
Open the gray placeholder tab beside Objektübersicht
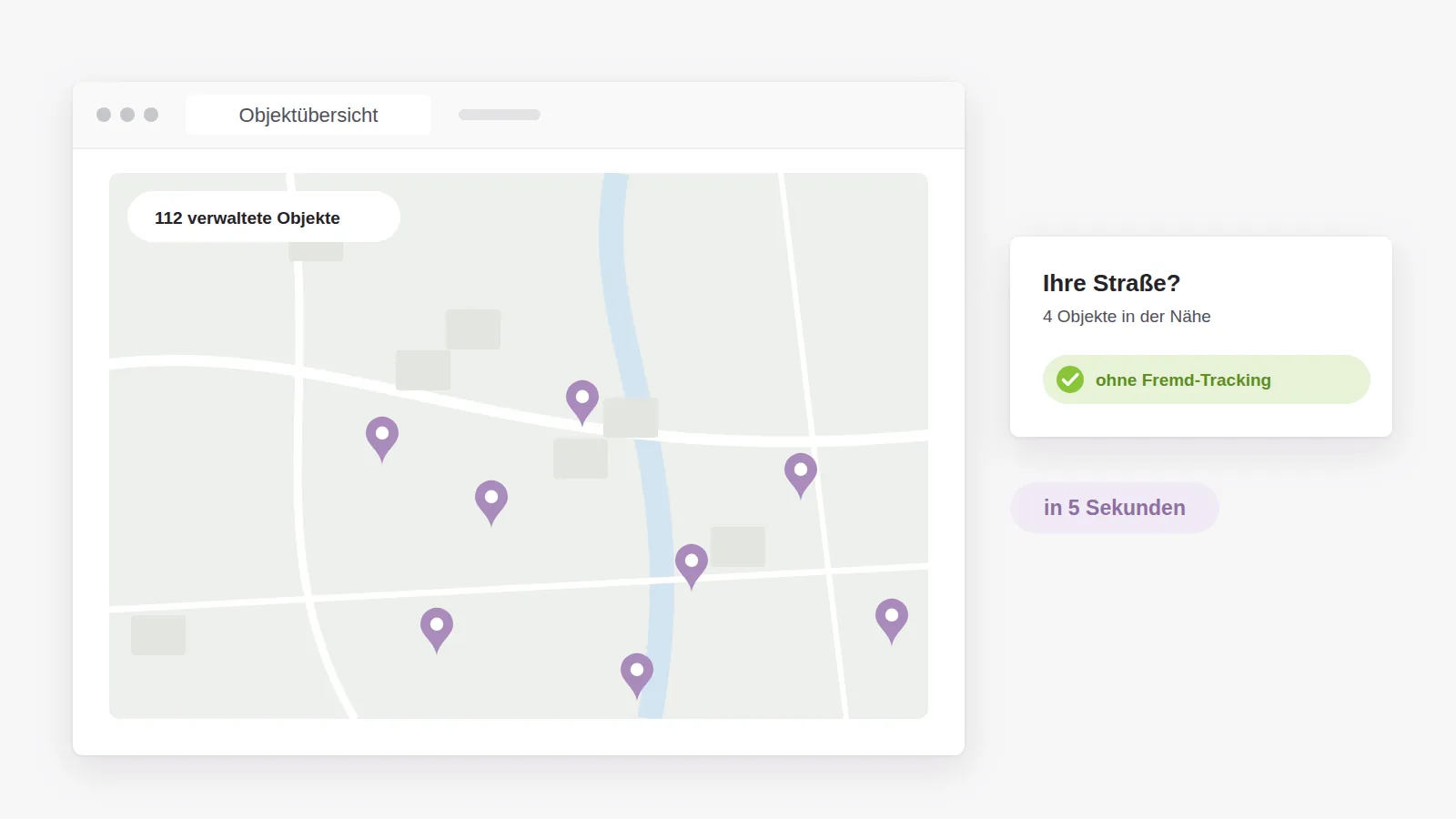point(500,115)
